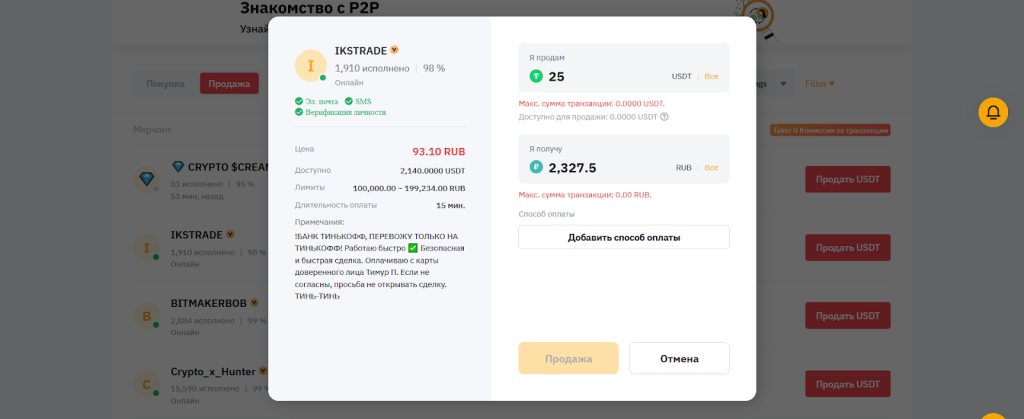Switch to the Покупка tab
Viewport: 1024px width, 419px height.
(x=165, y=84)
